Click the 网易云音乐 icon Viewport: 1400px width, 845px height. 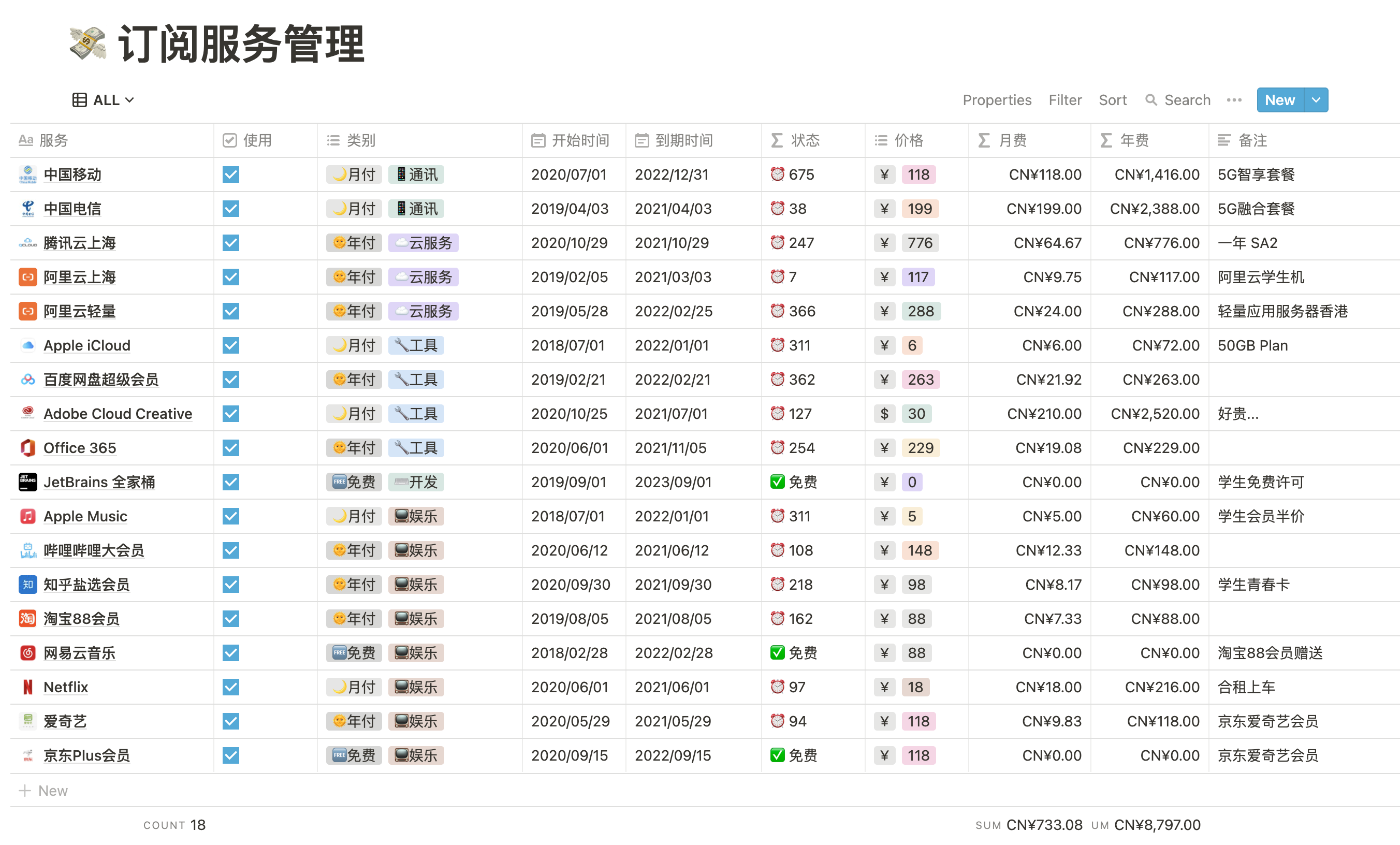click(x=27, y=653)
